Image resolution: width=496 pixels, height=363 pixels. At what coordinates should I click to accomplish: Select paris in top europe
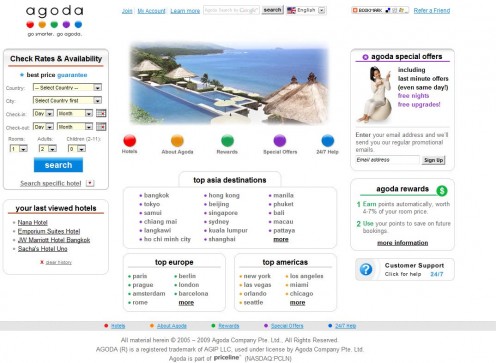click(x=140, y=276)
